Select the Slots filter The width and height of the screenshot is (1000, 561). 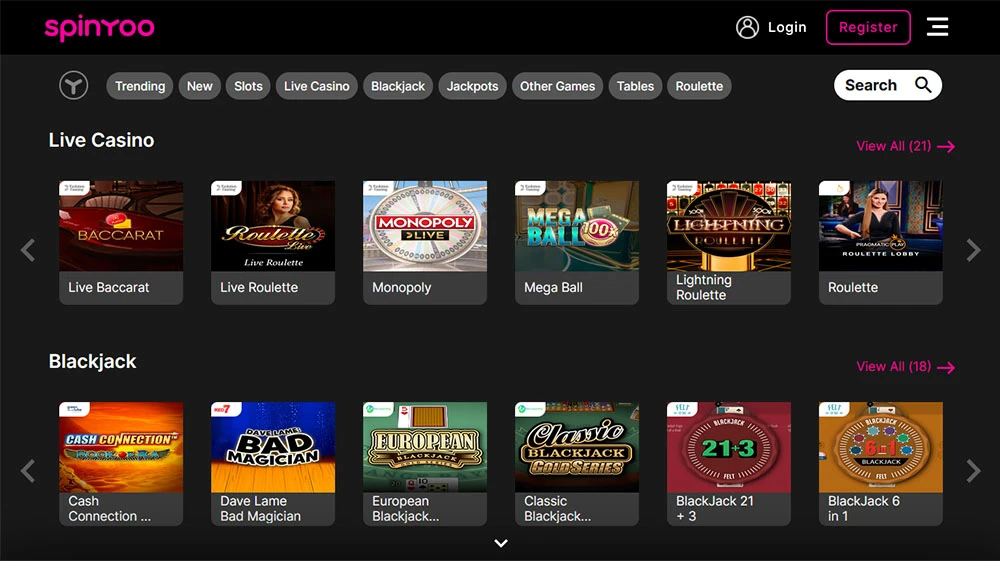pyautogui.click(x=248, y=86)
